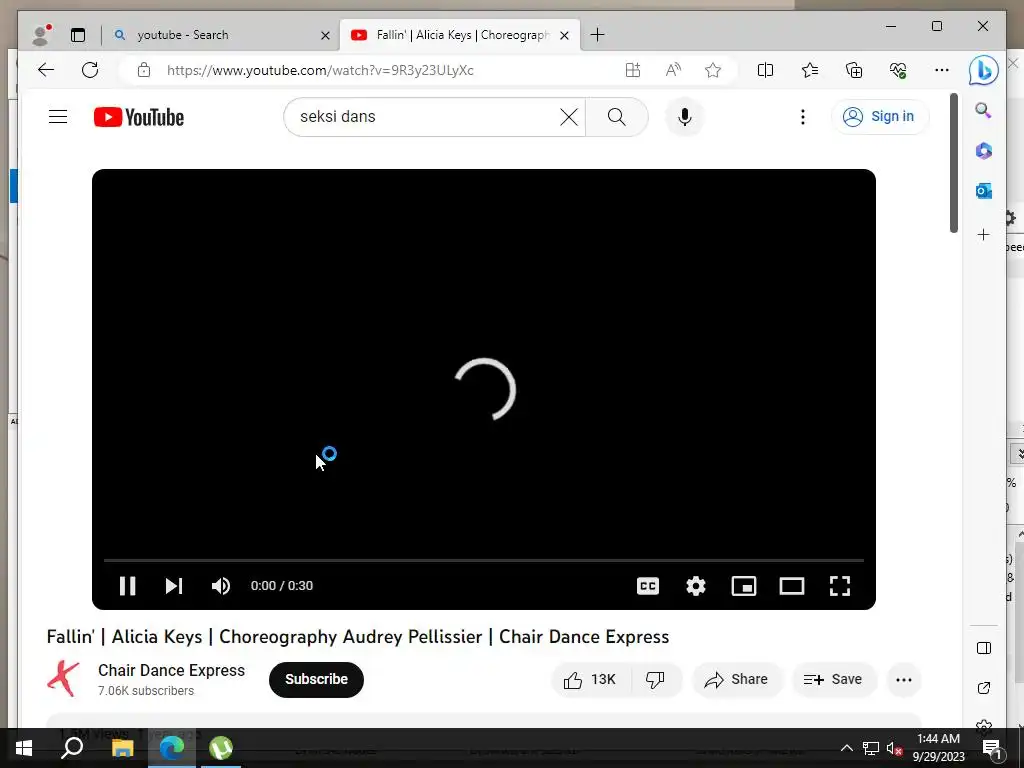Dislike this video
This screenshot has width=1024, height=768.
click(x=656, y=680)
